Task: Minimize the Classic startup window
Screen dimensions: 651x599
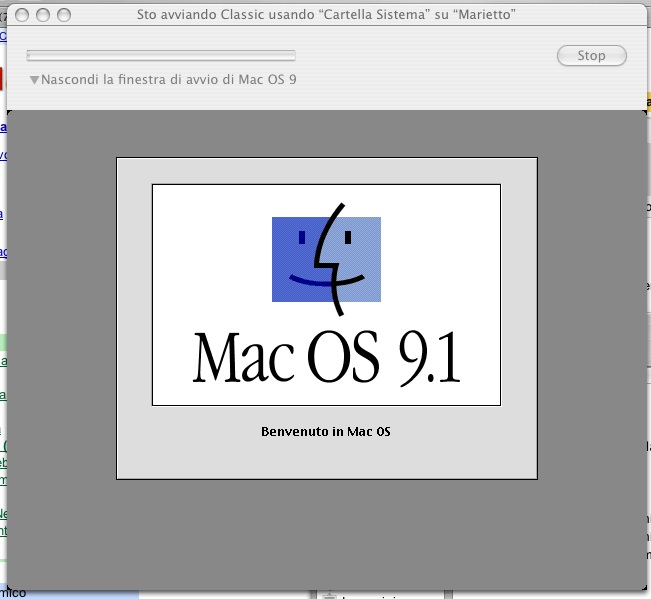Action: coord(43,15)
